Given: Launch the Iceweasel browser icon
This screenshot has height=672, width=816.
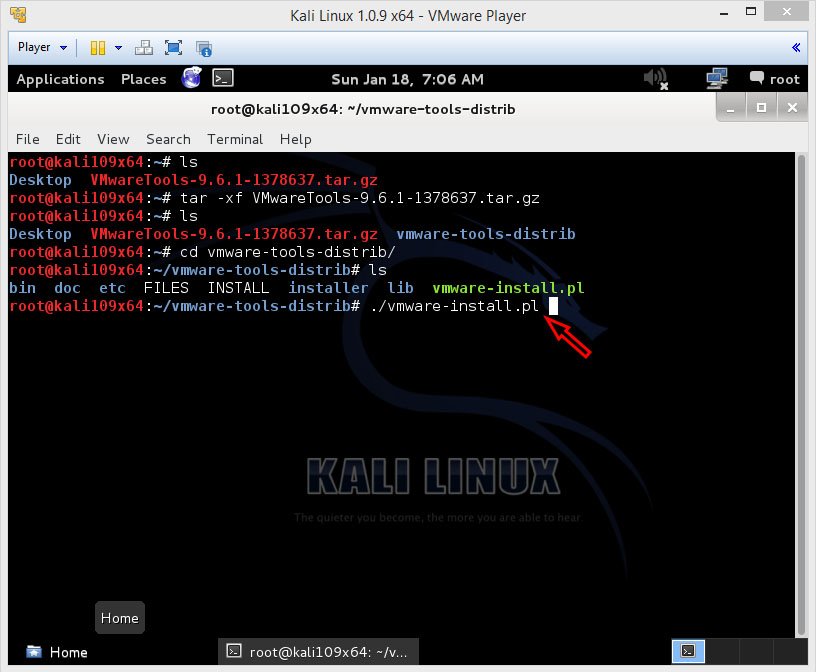Looking at the screenshot, I should tap(192, 78).
